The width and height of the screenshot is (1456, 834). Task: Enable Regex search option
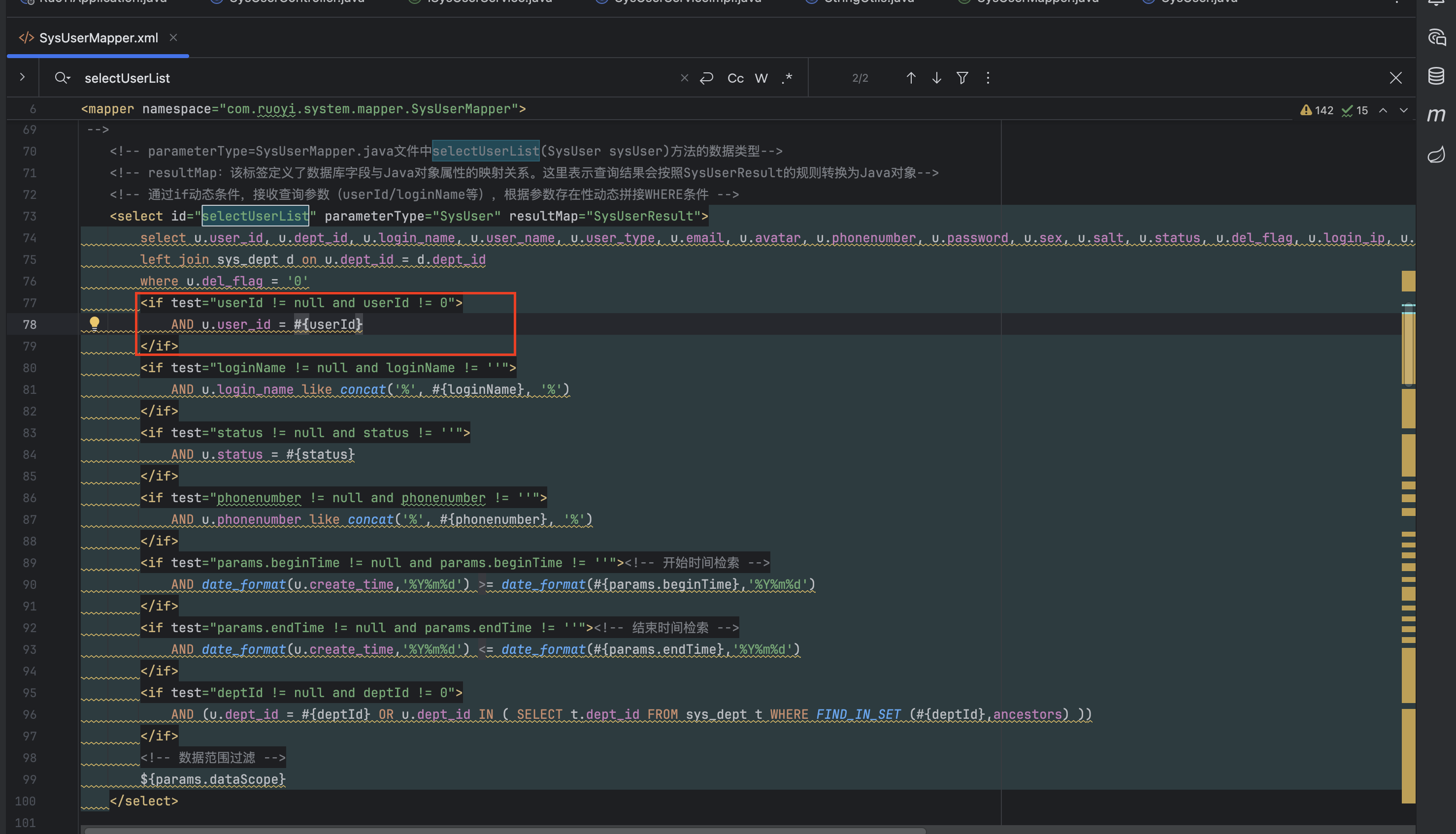[x=787, y=78]
